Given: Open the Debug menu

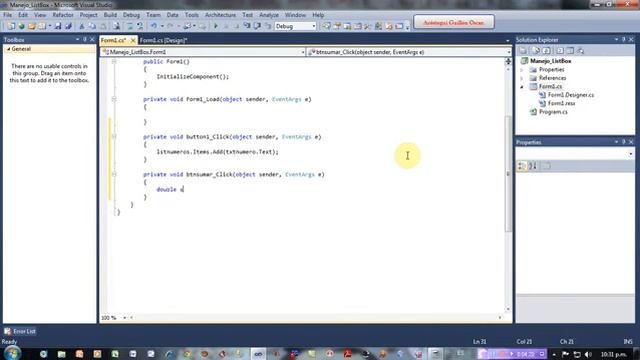Looking at the screenshot, I should pyautogui.click(x=131, y=15).
